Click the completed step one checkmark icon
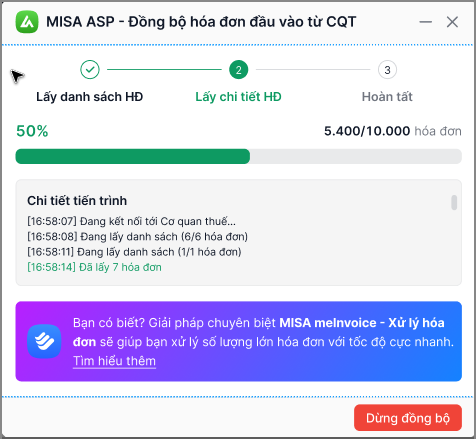The height and width of the screenshot is (439, 476). tap(90, 70)
